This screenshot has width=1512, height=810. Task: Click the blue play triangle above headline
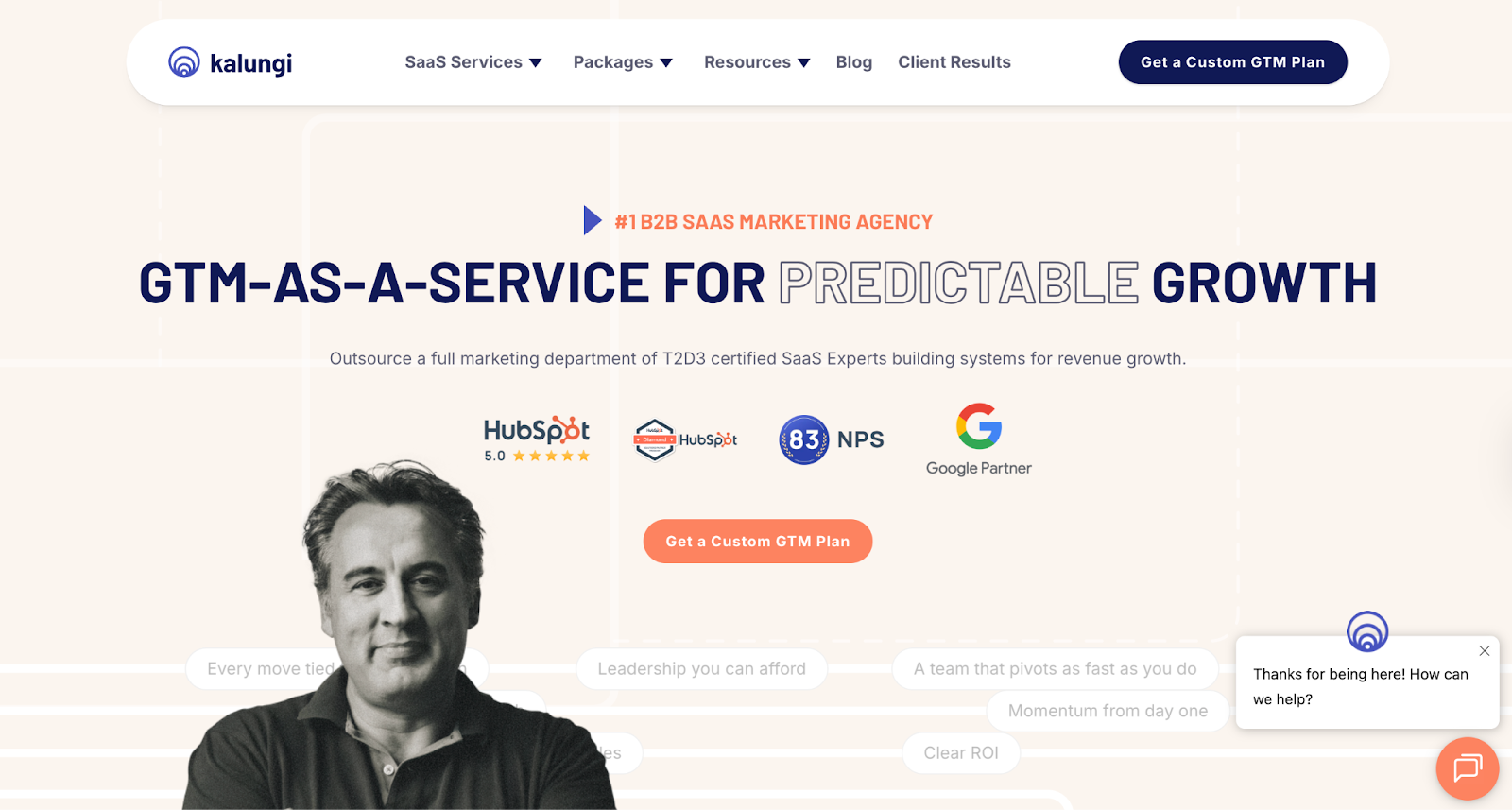tap(593, 220)
